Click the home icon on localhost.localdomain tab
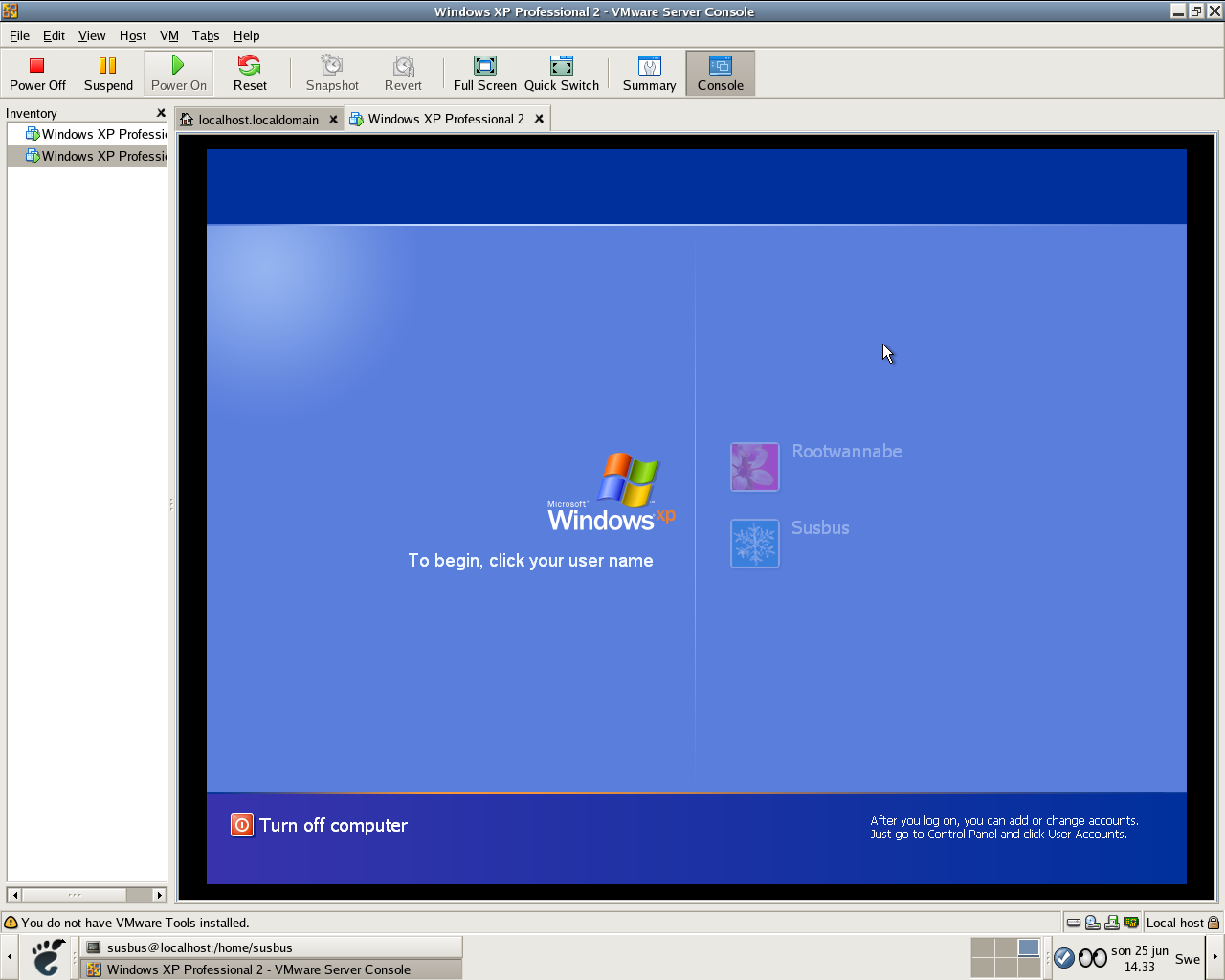 pyautogui.click(x=187, y=120)
